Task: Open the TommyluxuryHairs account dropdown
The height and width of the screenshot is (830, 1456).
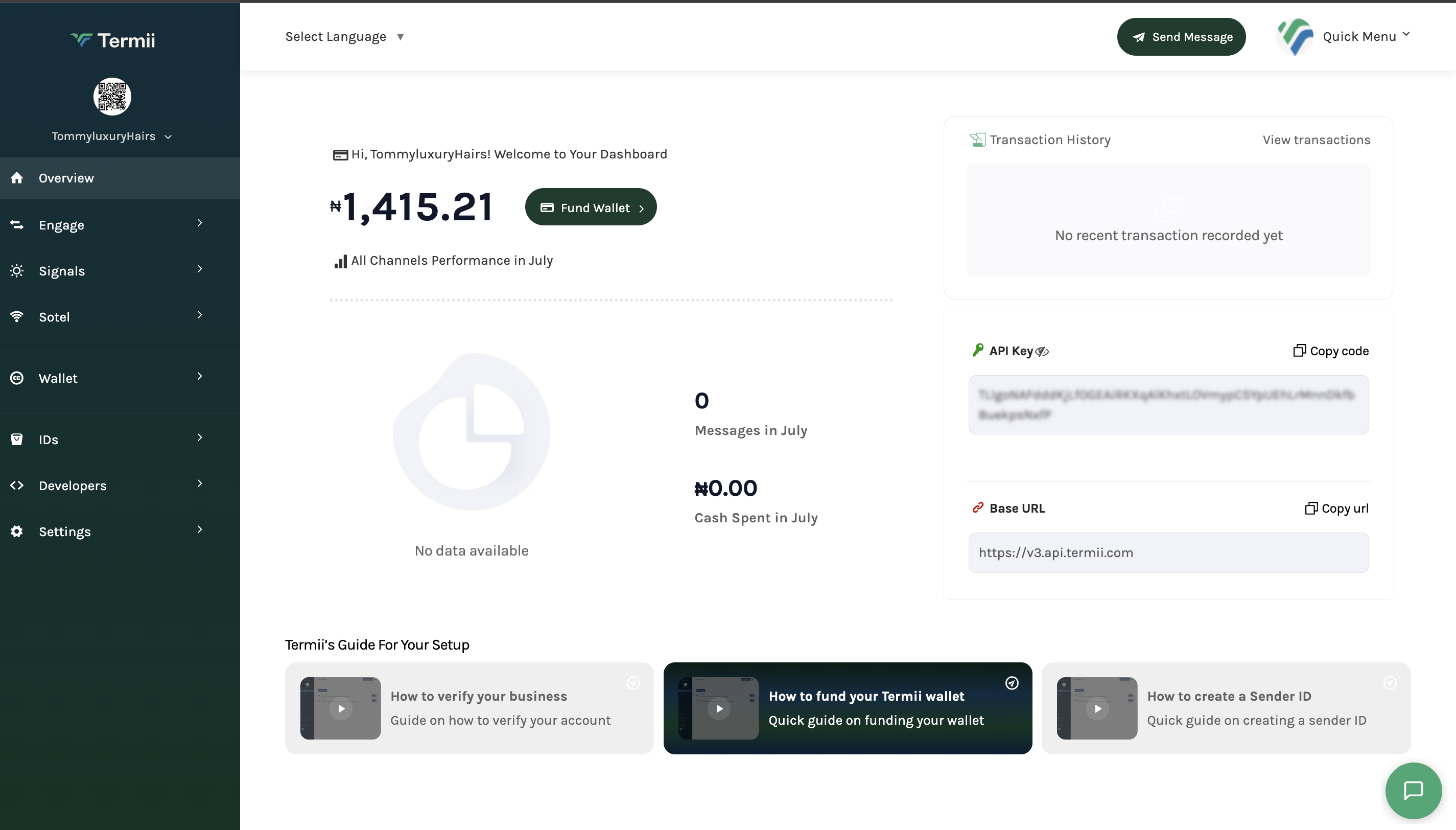Action: (x=112, y=136)
